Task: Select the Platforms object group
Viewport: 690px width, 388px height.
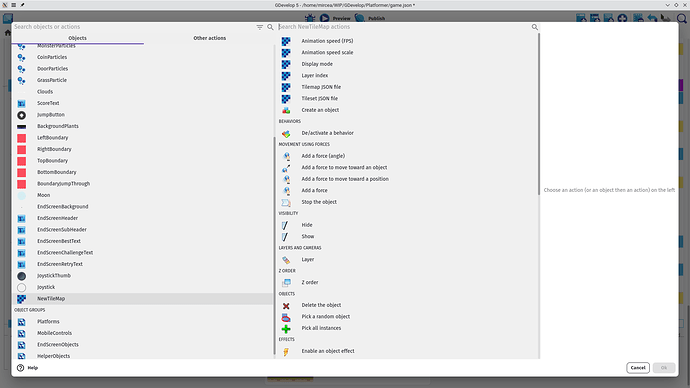Action: click(x=143, y=322)
